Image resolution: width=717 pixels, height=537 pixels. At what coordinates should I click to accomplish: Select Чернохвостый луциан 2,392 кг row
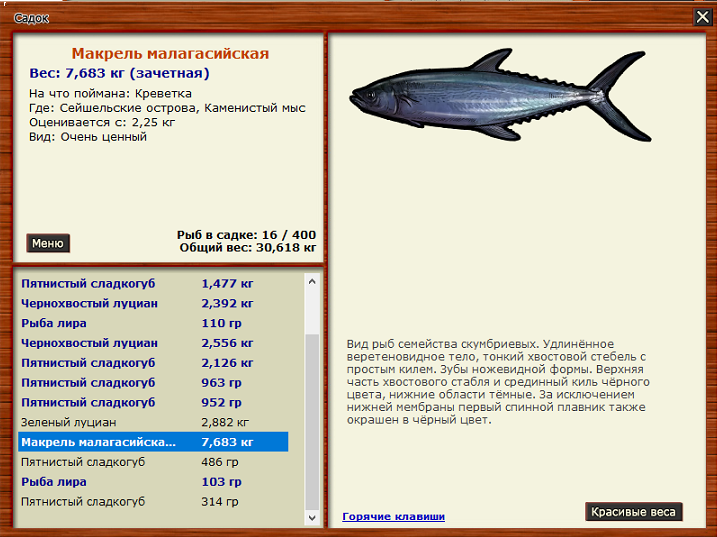(153, 303)
